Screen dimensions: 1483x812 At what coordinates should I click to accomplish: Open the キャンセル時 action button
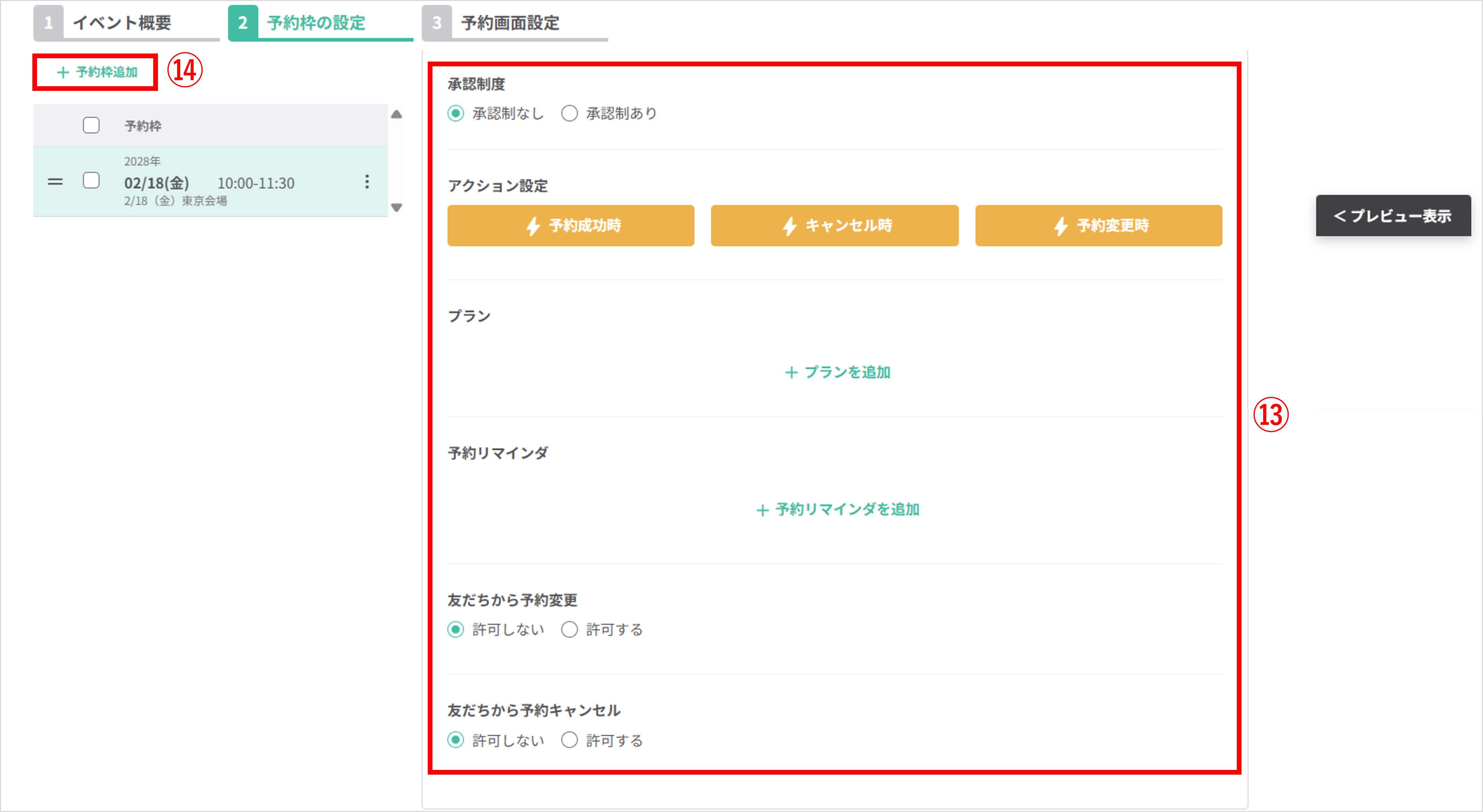(834, 226)
